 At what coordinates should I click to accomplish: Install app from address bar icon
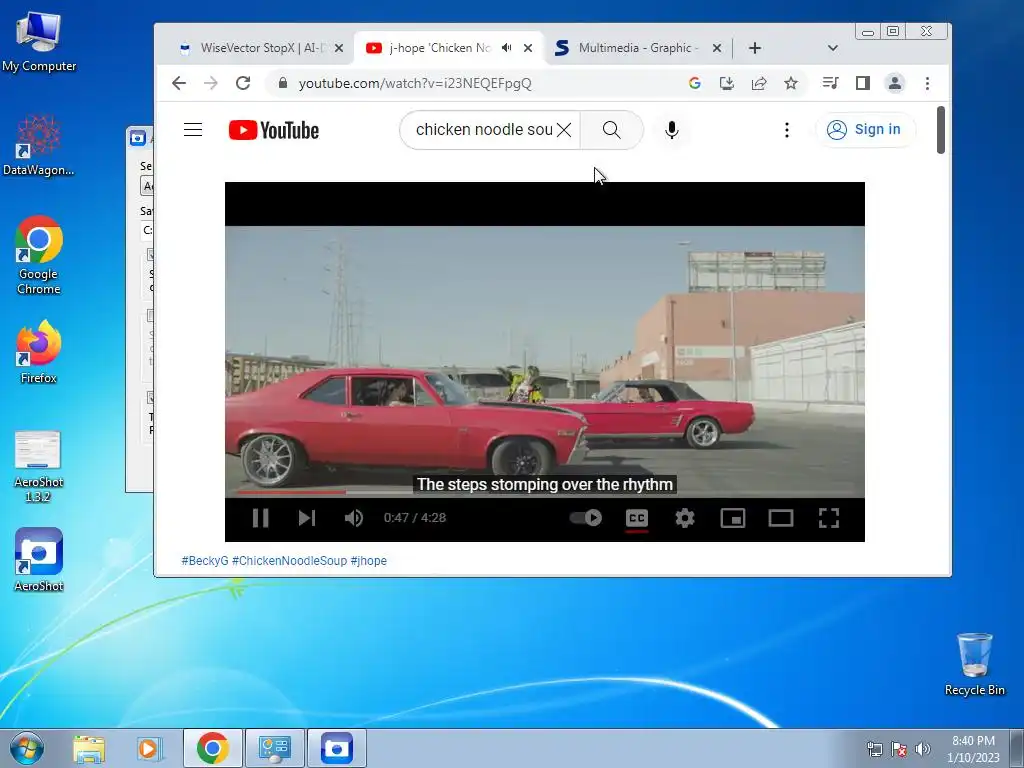click(726, 83)
